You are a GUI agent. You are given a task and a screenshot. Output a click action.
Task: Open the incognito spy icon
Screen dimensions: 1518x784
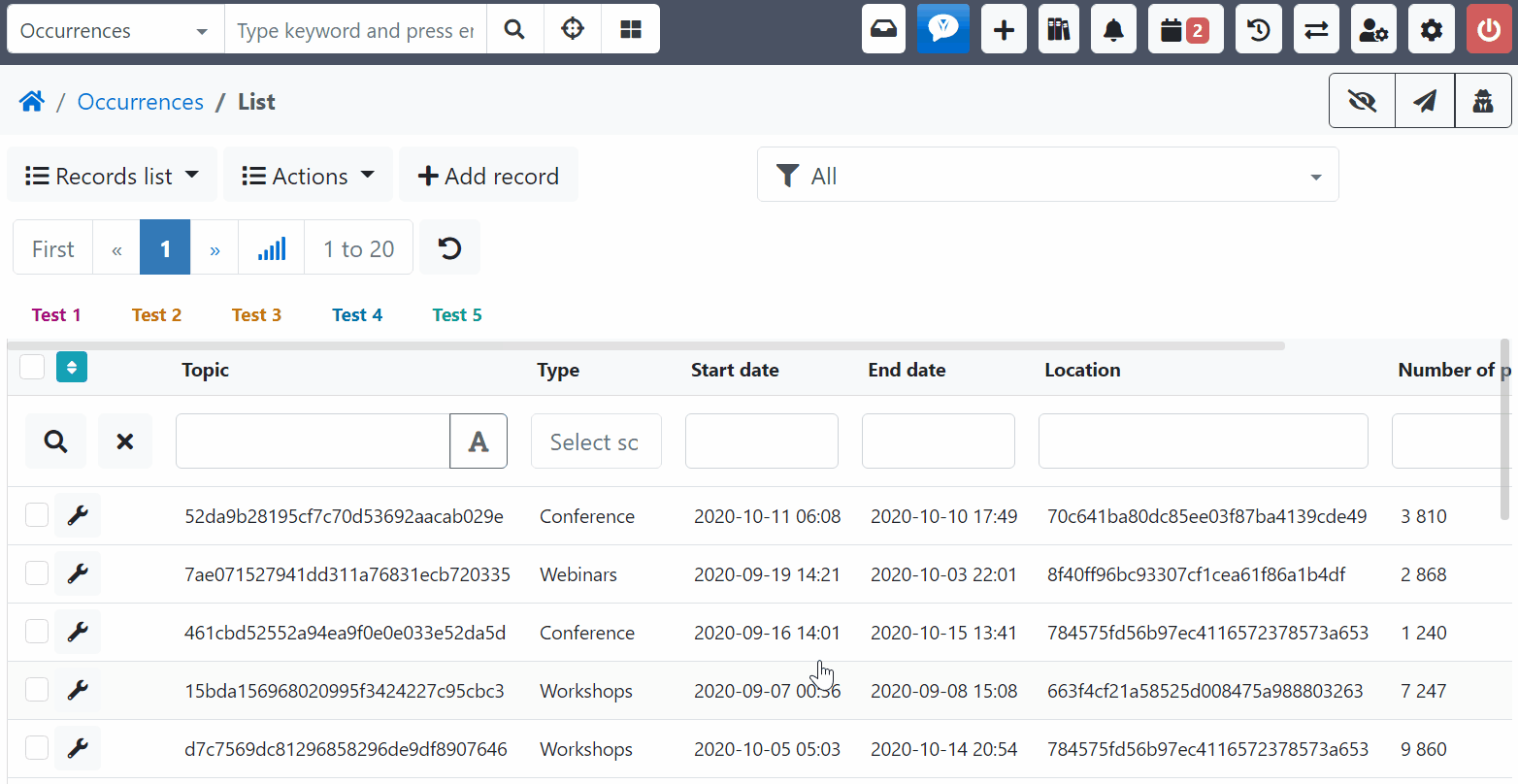tap(1483, 100)
